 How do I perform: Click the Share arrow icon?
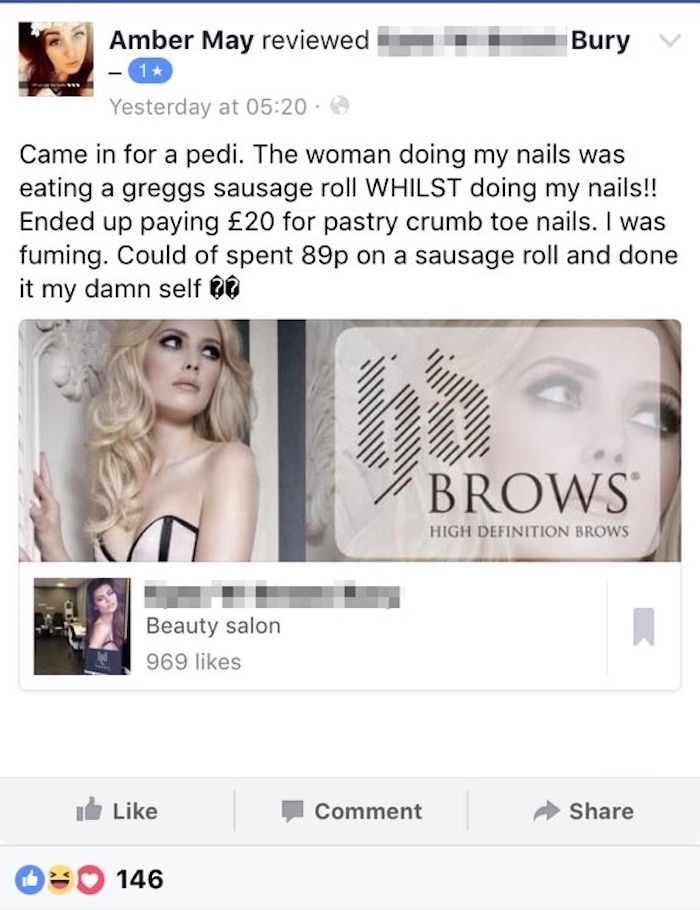[x=546, y=811]
